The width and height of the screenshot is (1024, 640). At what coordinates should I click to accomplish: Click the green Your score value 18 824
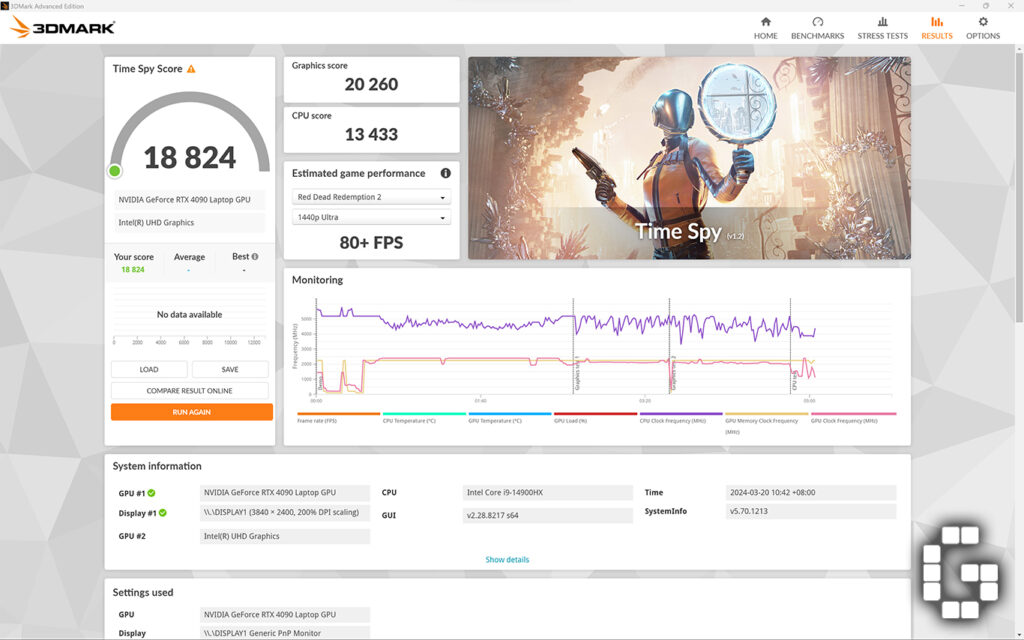click(x=133, y=270)
